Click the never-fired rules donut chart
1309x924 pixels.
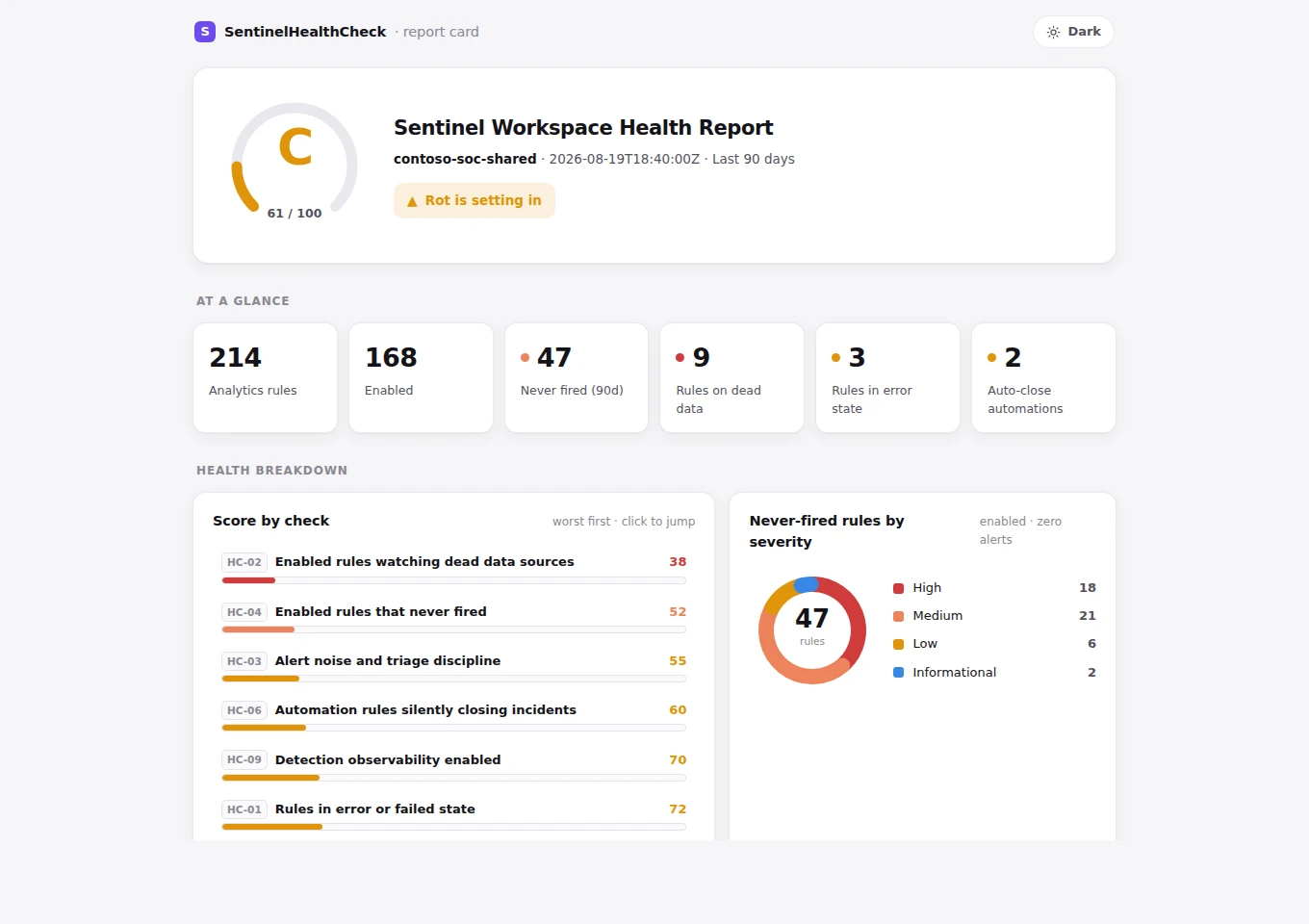coord(812,630)
